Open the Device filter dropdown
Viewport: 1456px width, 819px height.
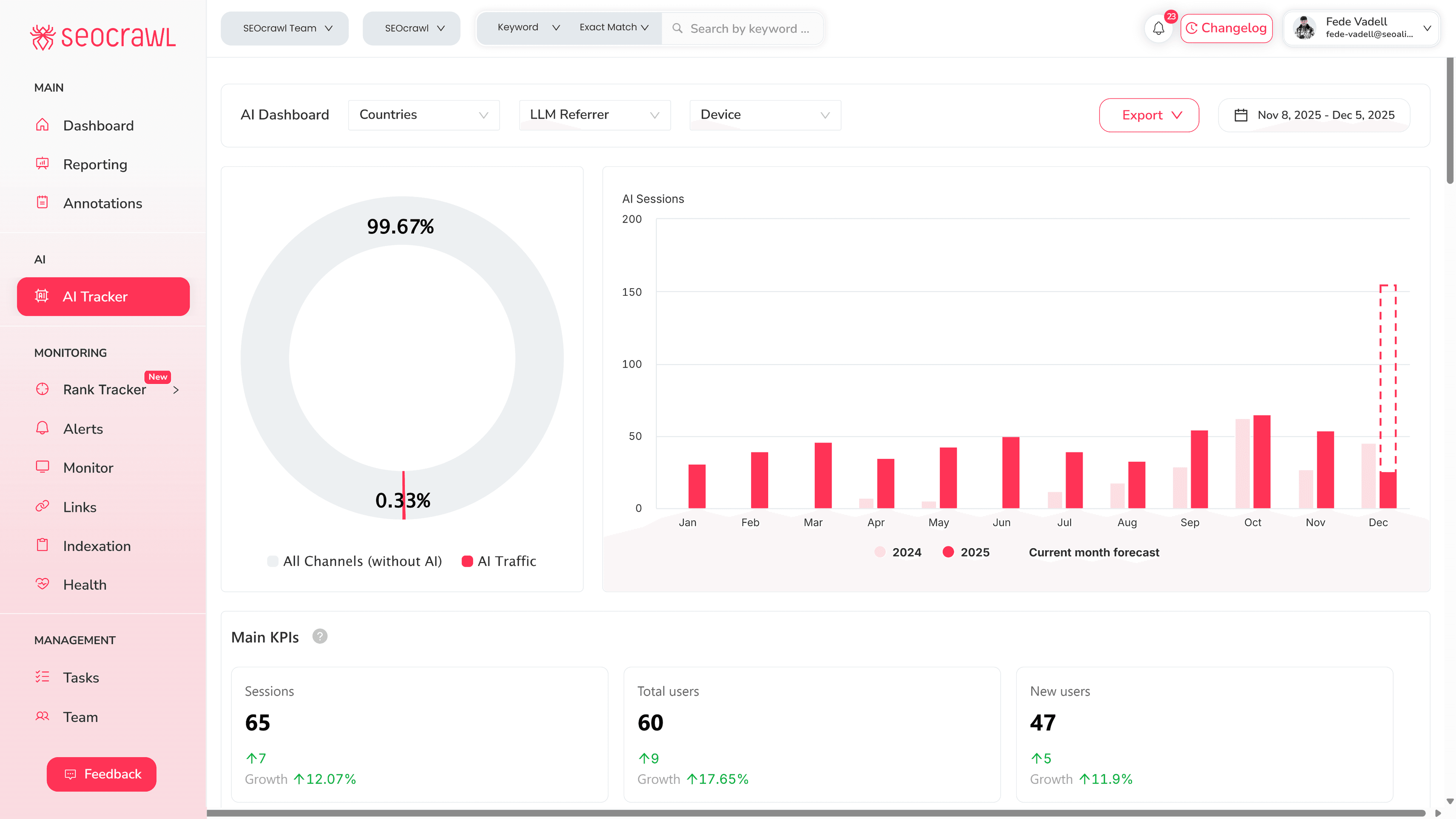765,115
